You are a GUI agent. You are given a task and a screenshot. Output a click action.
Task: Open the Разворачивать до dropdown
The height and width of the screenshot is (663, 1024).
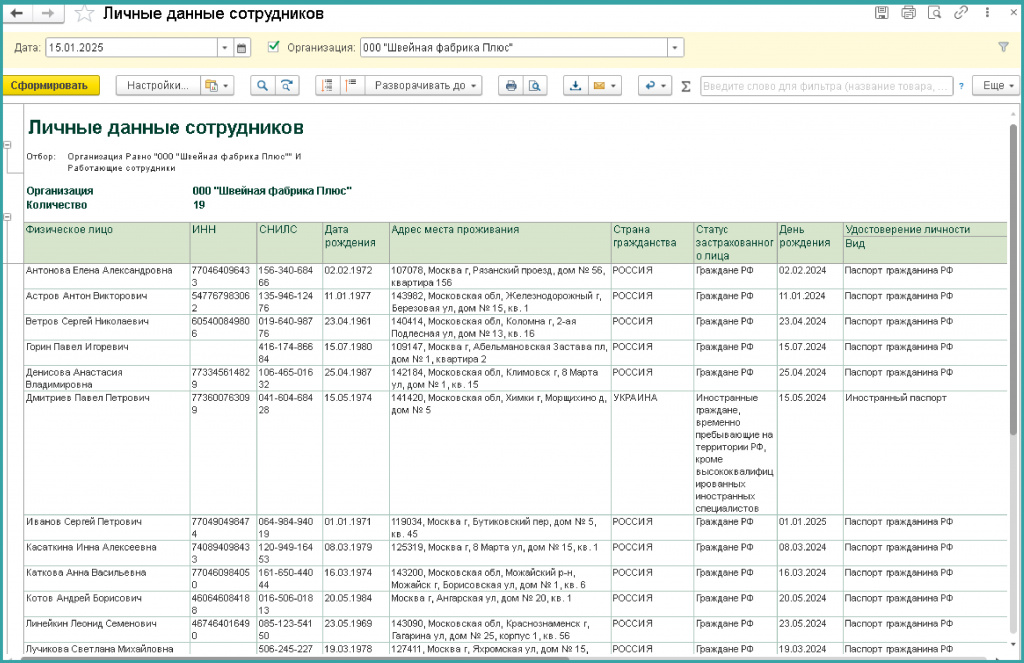coord(424,86)
